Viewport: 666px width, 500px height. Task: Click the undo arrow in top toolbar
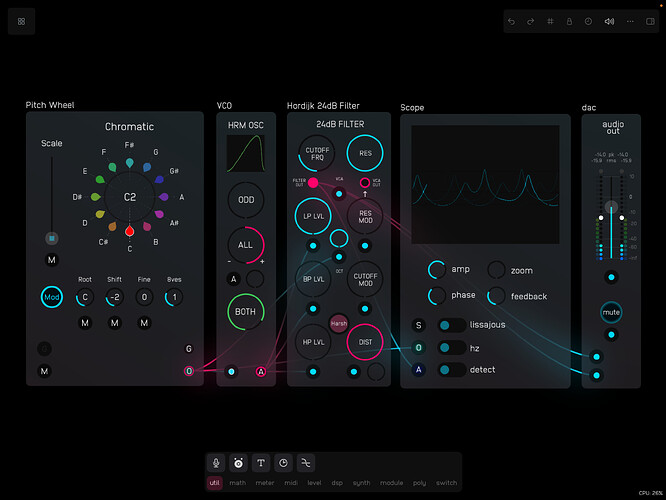point(512,21)
